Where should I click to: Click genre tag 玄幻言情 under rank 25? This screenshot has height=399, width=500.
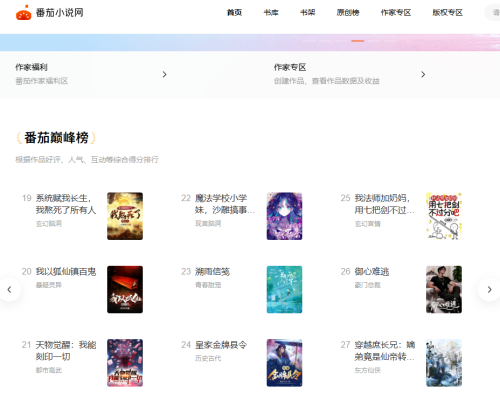coord(367,224)
